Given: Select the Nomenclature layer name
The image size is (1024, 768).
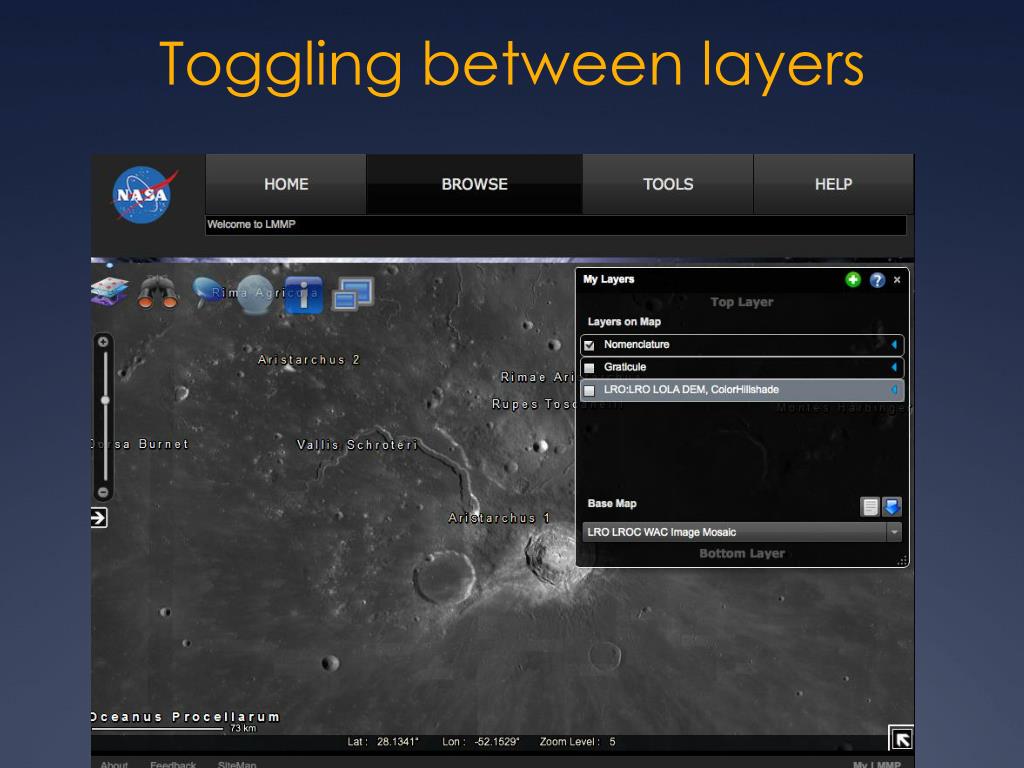Looking at the screenshot, I should point(637,344).
